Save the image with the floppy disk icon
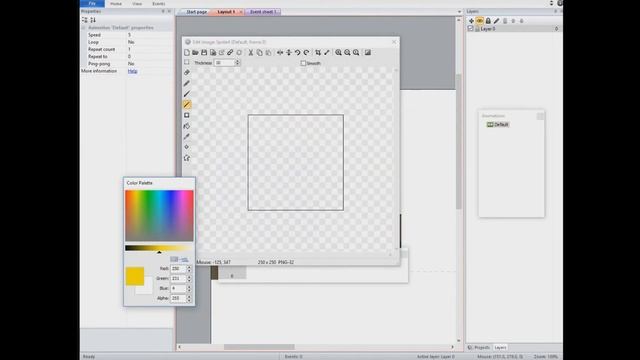 (204, 53)
